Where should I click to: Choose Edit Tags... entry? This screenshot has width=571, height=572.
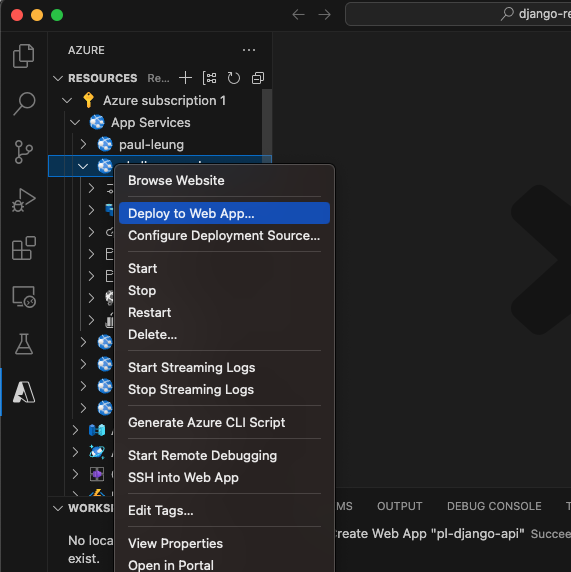pyautogui.click(x=224, y=511)
